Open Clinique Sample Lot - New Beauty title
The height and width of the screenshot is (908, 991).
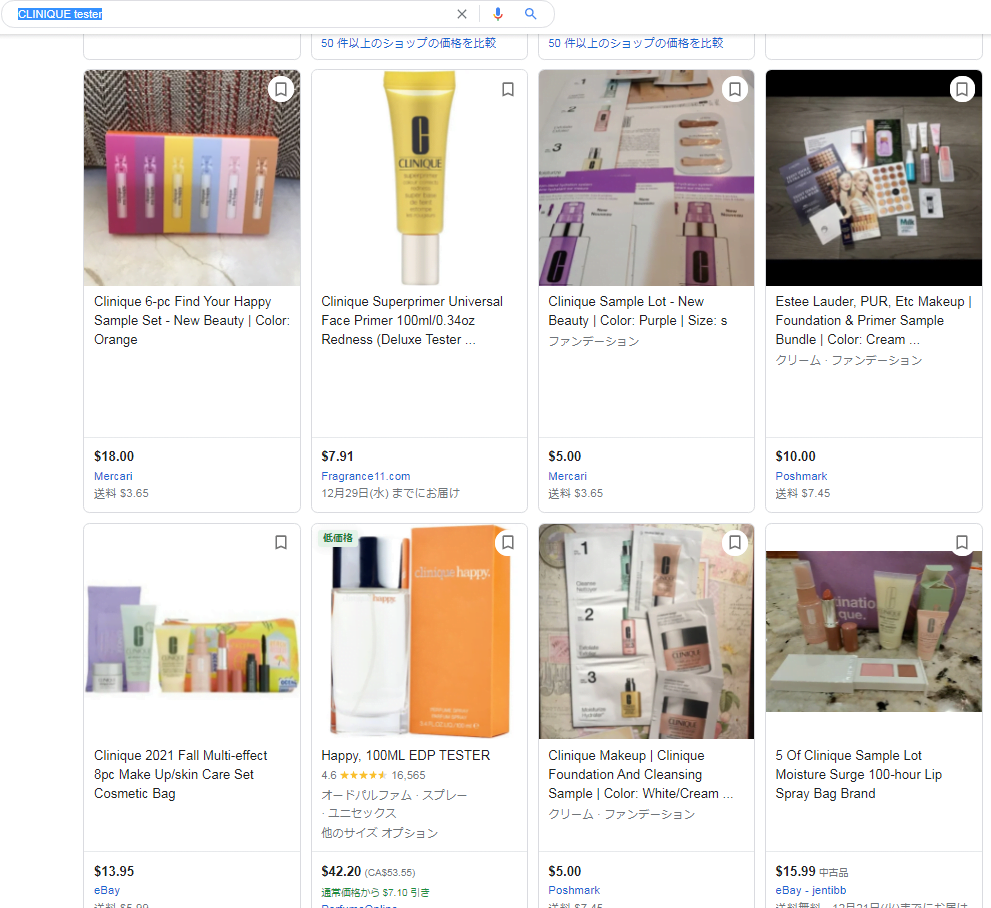(638, 311)
